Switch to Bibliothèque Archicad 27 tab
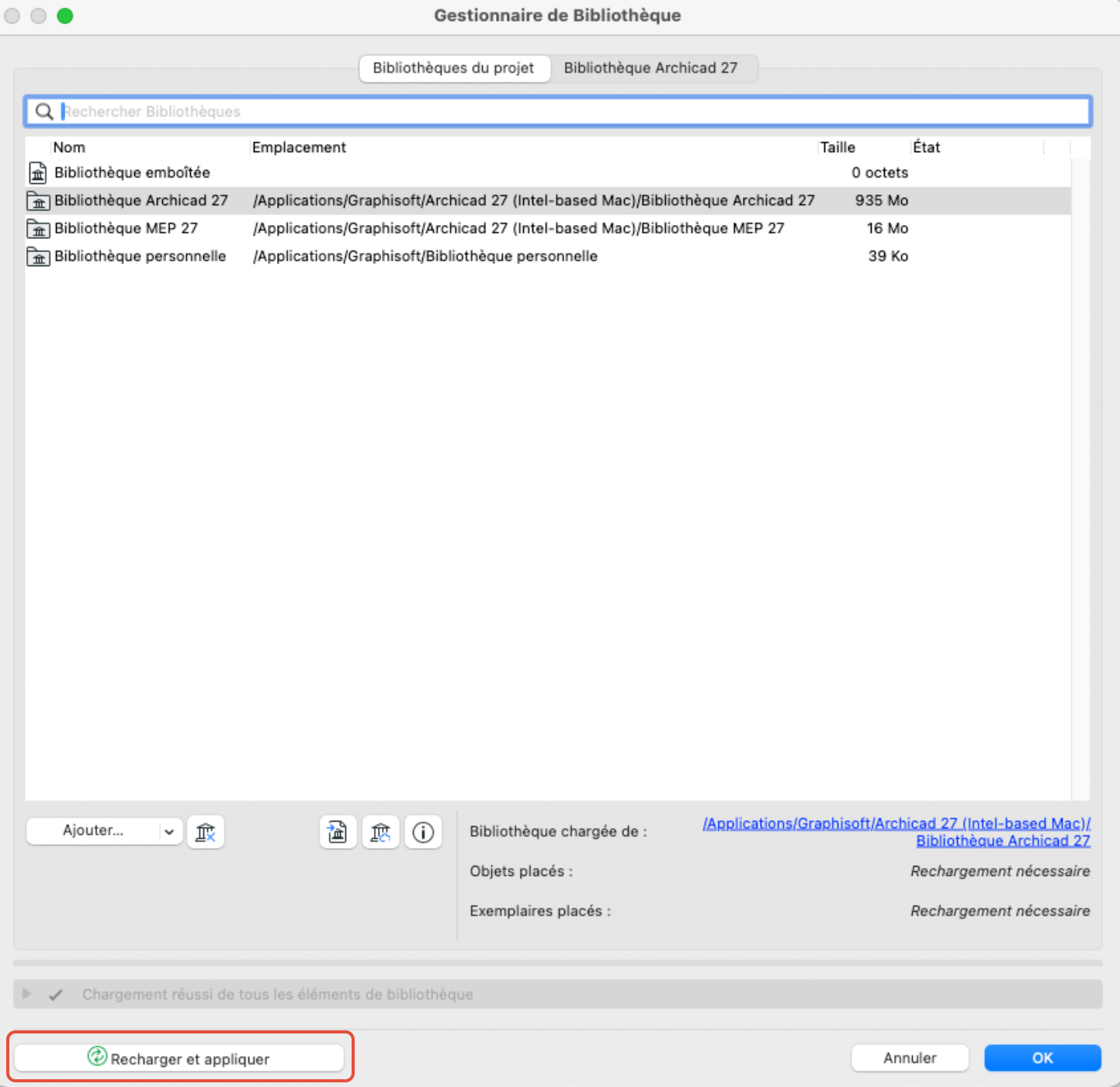The width and height of the screenshot is (1120, 1087). (651, 68)
